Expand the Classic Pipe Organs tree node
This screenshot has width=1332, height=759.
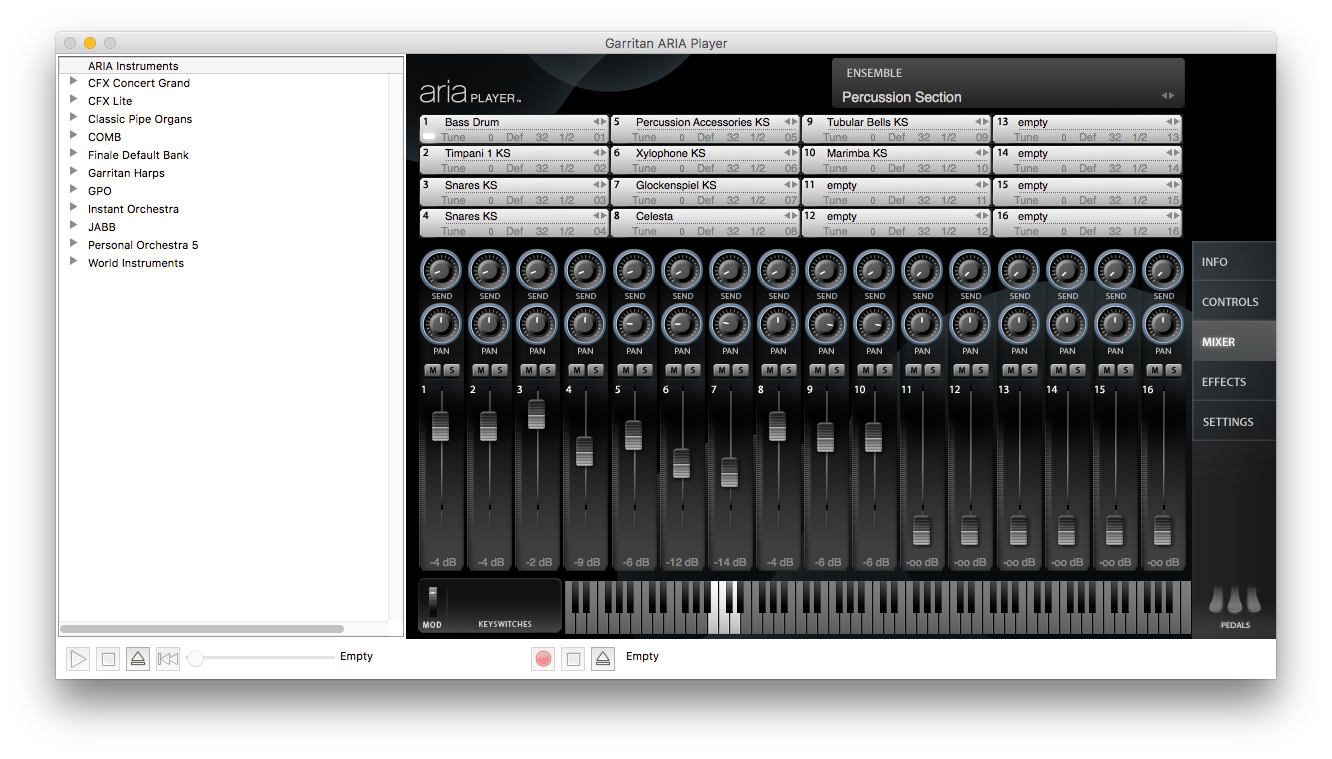click(73, 118)
